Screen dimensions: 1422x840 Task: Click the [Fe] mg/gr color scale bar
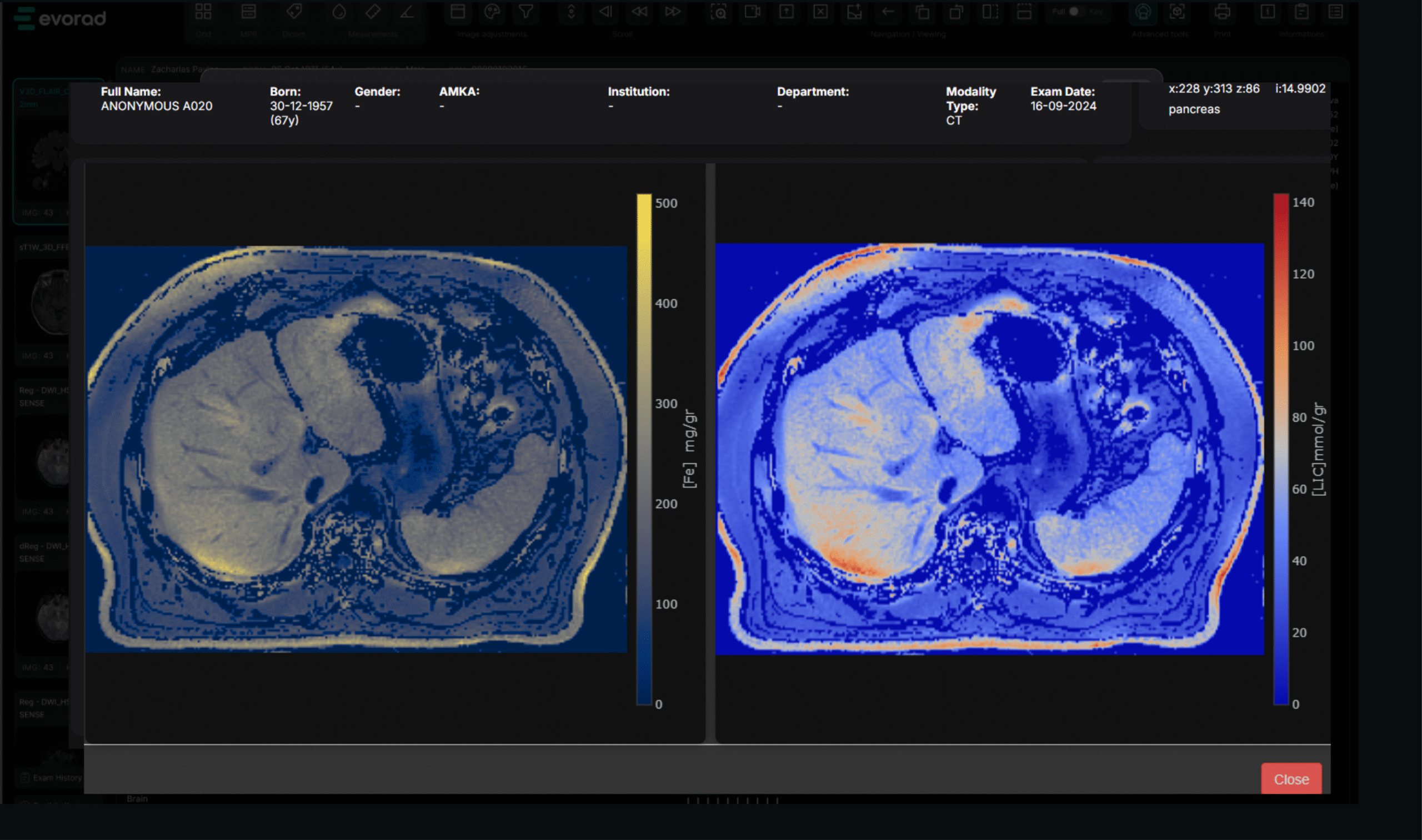pos(644,450)
